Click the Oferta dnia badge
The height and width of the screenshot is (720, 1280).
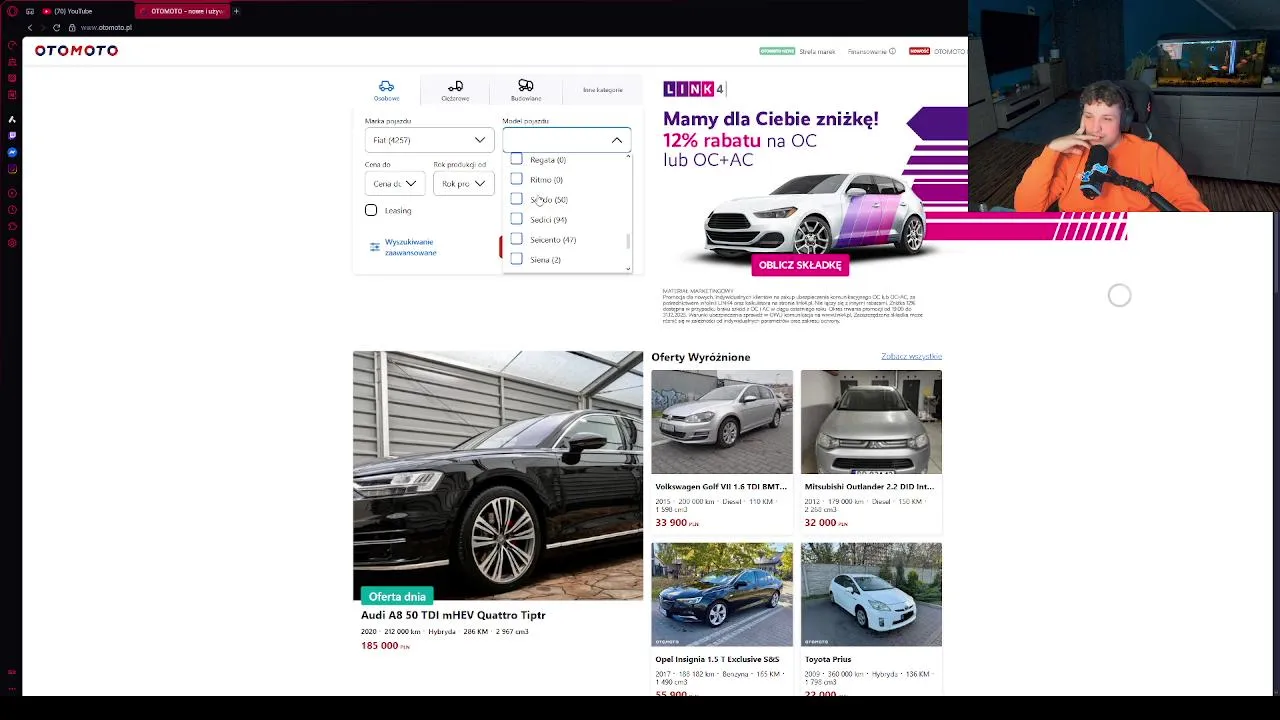[397, 596]
